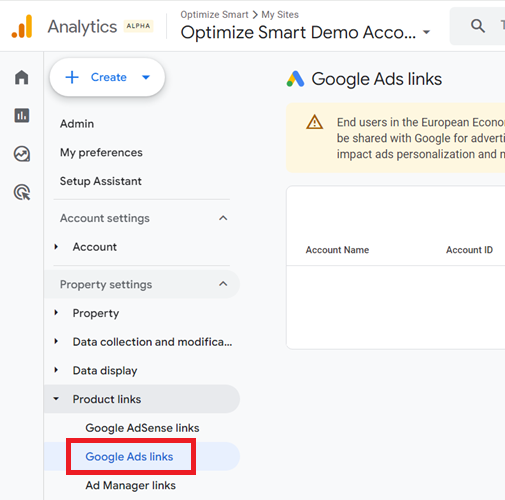Click the Property tree item label
Image resolution: width=505 pixels, height=500 pixels.
96,313
